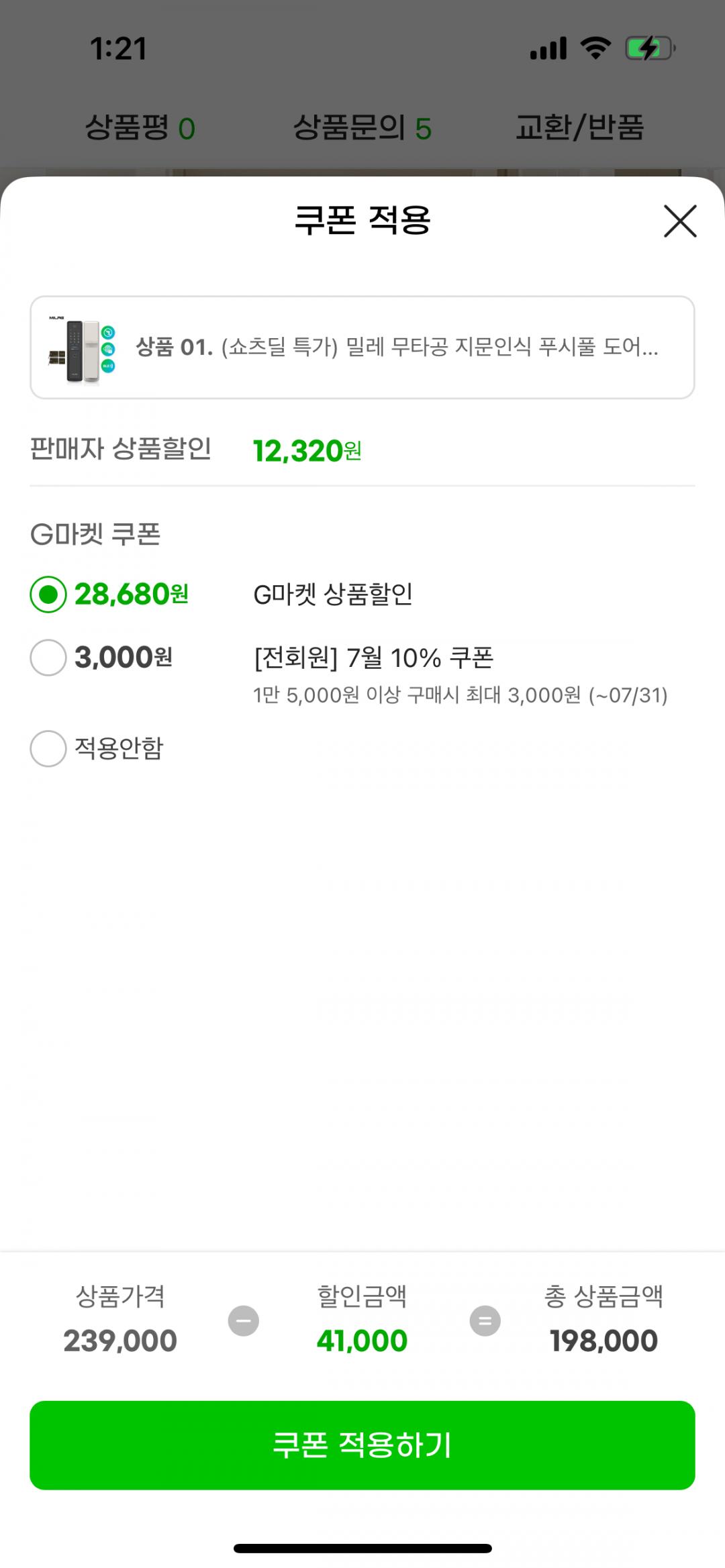Tap the 상품 01 product title text
This screenshot has height=1568, width=725.
tap(397, 348)
